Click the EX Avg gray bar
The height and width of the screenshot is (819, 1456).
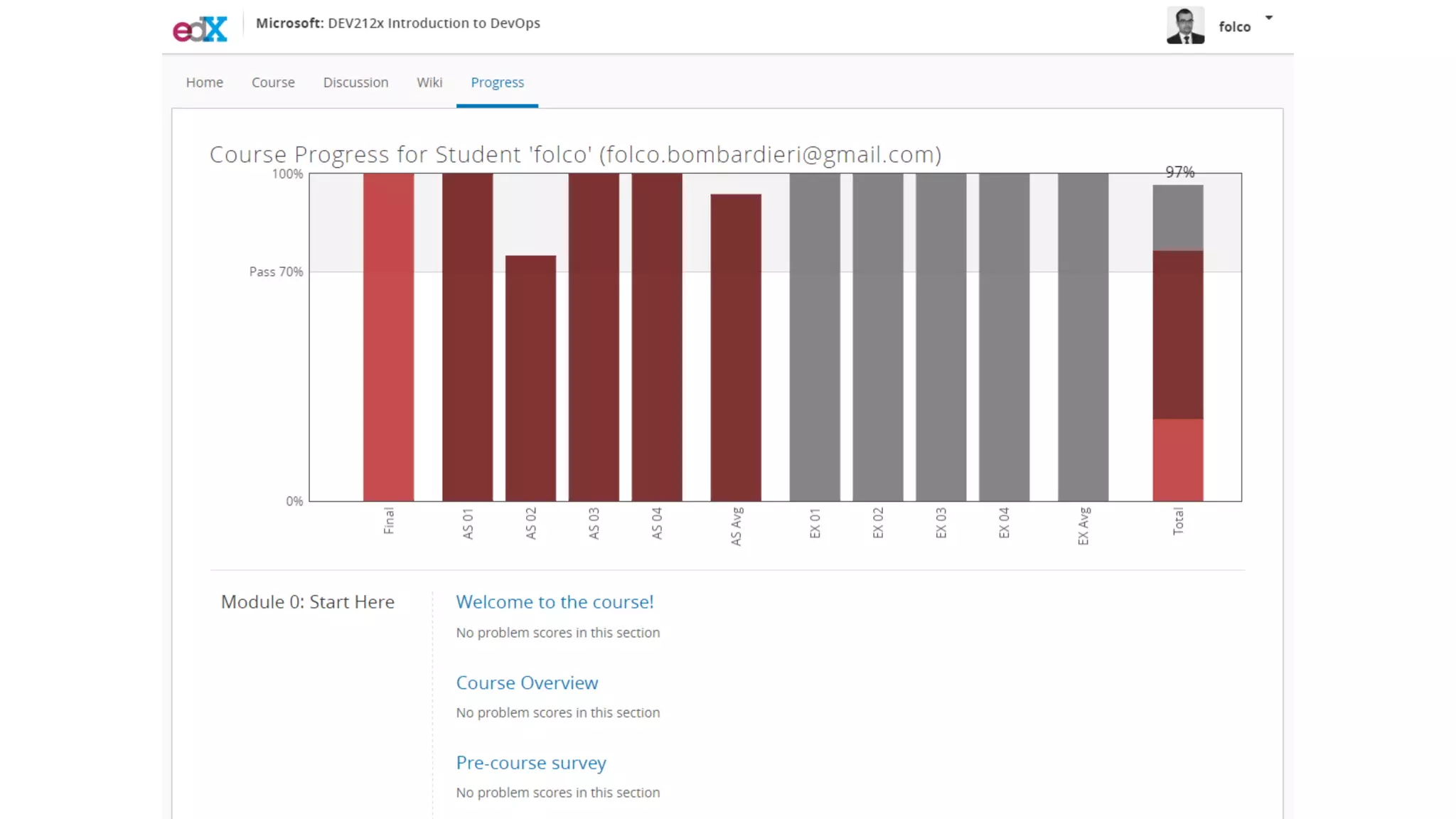[x=1083, y=338]
